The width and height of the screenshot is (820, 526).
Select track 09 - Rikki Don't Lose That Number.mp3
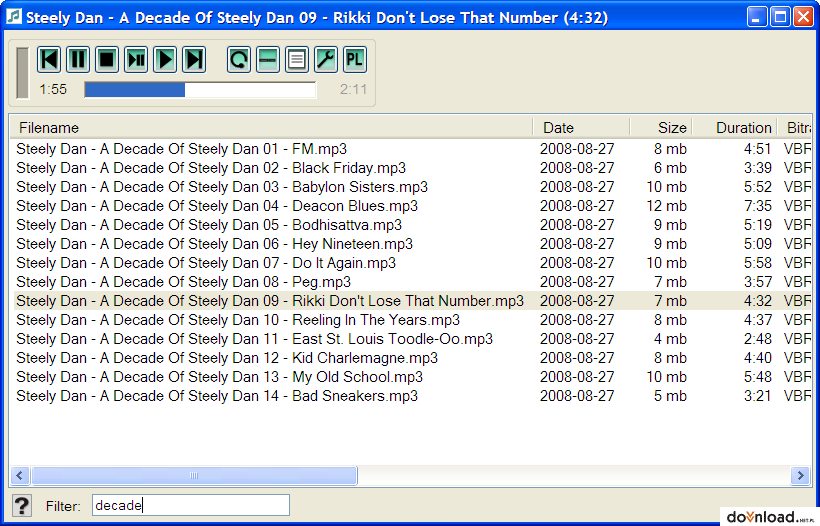[x=270, y=301]
